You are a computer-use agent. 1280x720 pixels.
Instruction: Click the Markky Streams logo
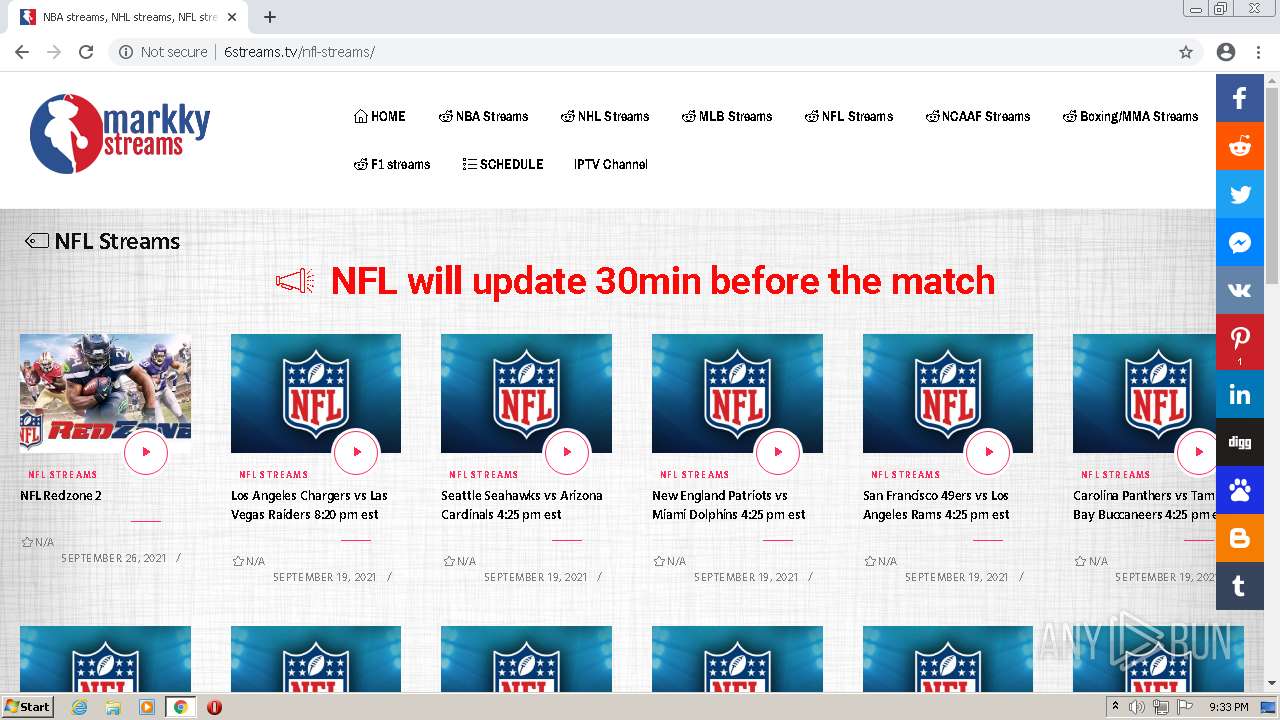(x=120, y=134)
